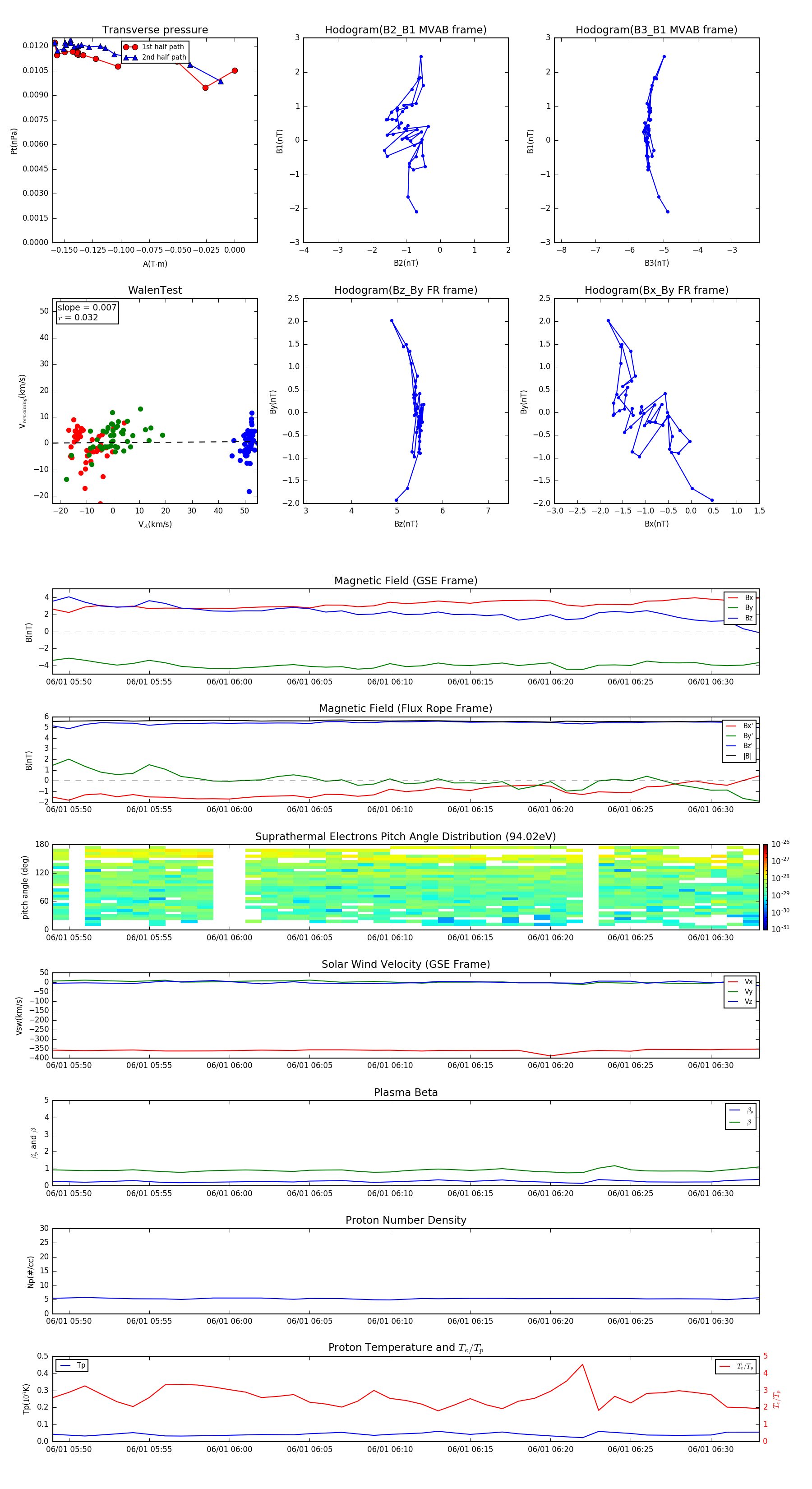The width and height of the screenshot is (812, 1489).
Task: Click '06/01 06:20' under proton temperature plot
Action: click(x=550, y=1450)
